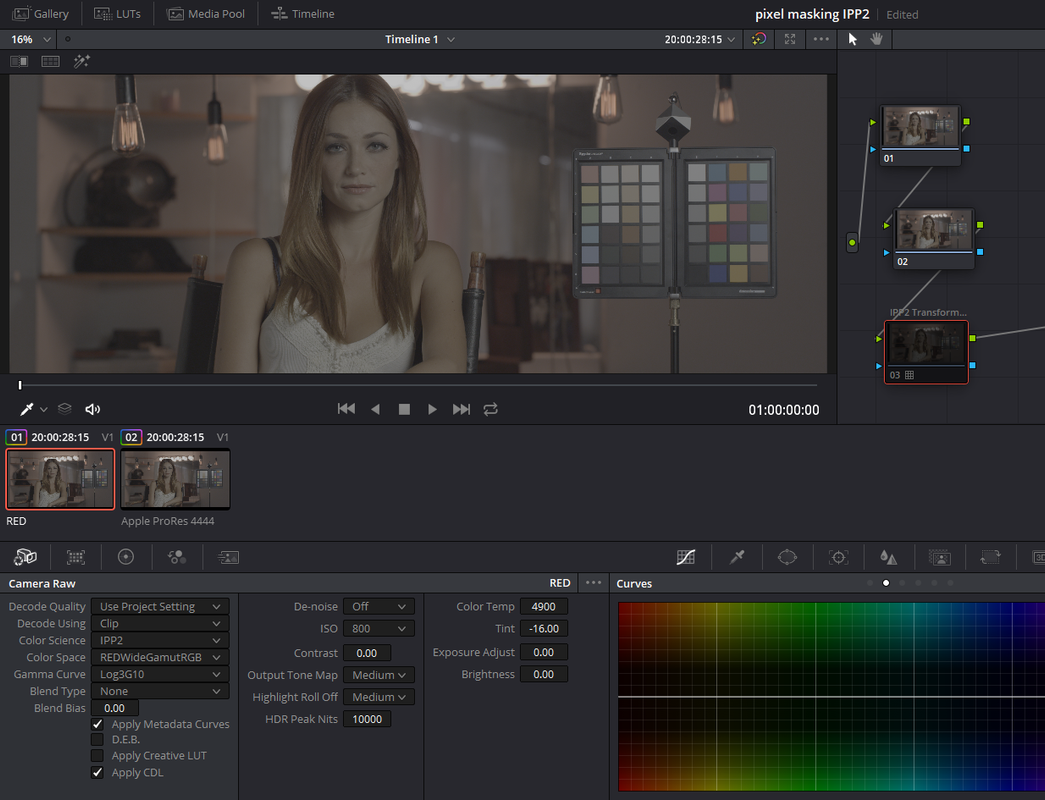Enable the highlight magic wand tool
The image size is (1045, 800).
(x=82, y=61)
